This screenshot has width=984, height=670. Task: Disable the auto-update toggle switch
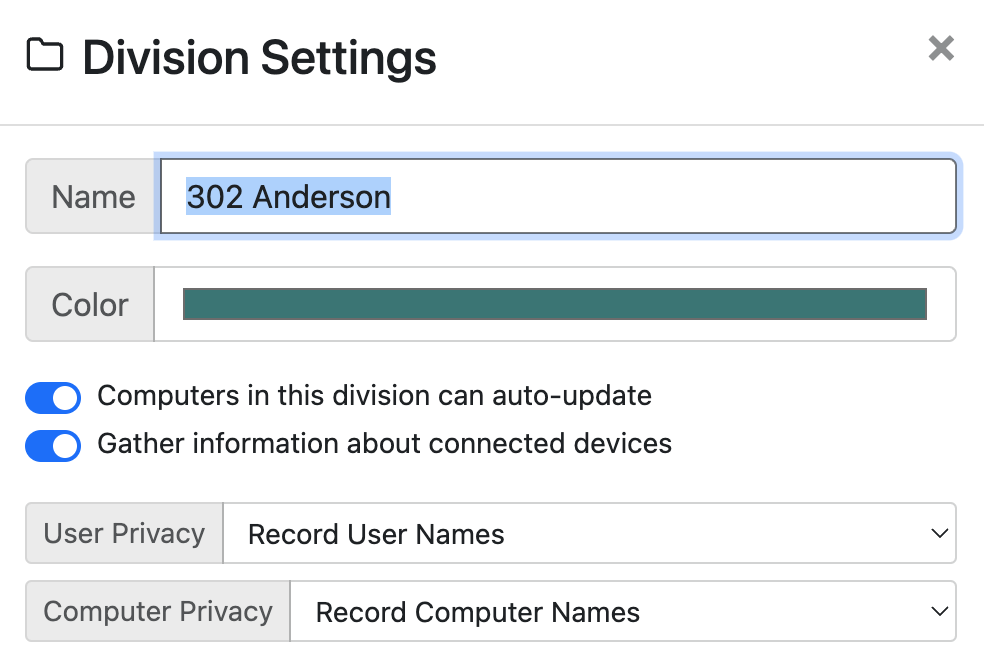(53, 398)
